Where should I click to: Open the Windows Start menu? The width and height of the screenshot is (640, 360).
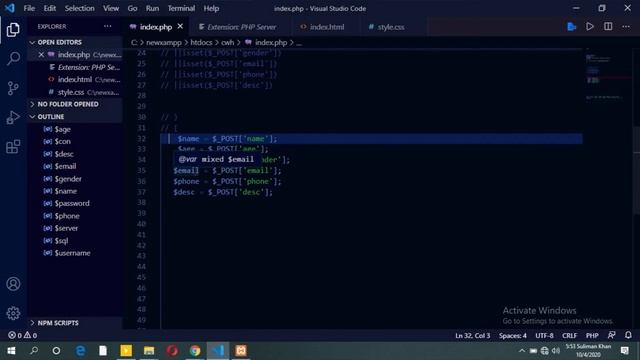pos(11,351)
